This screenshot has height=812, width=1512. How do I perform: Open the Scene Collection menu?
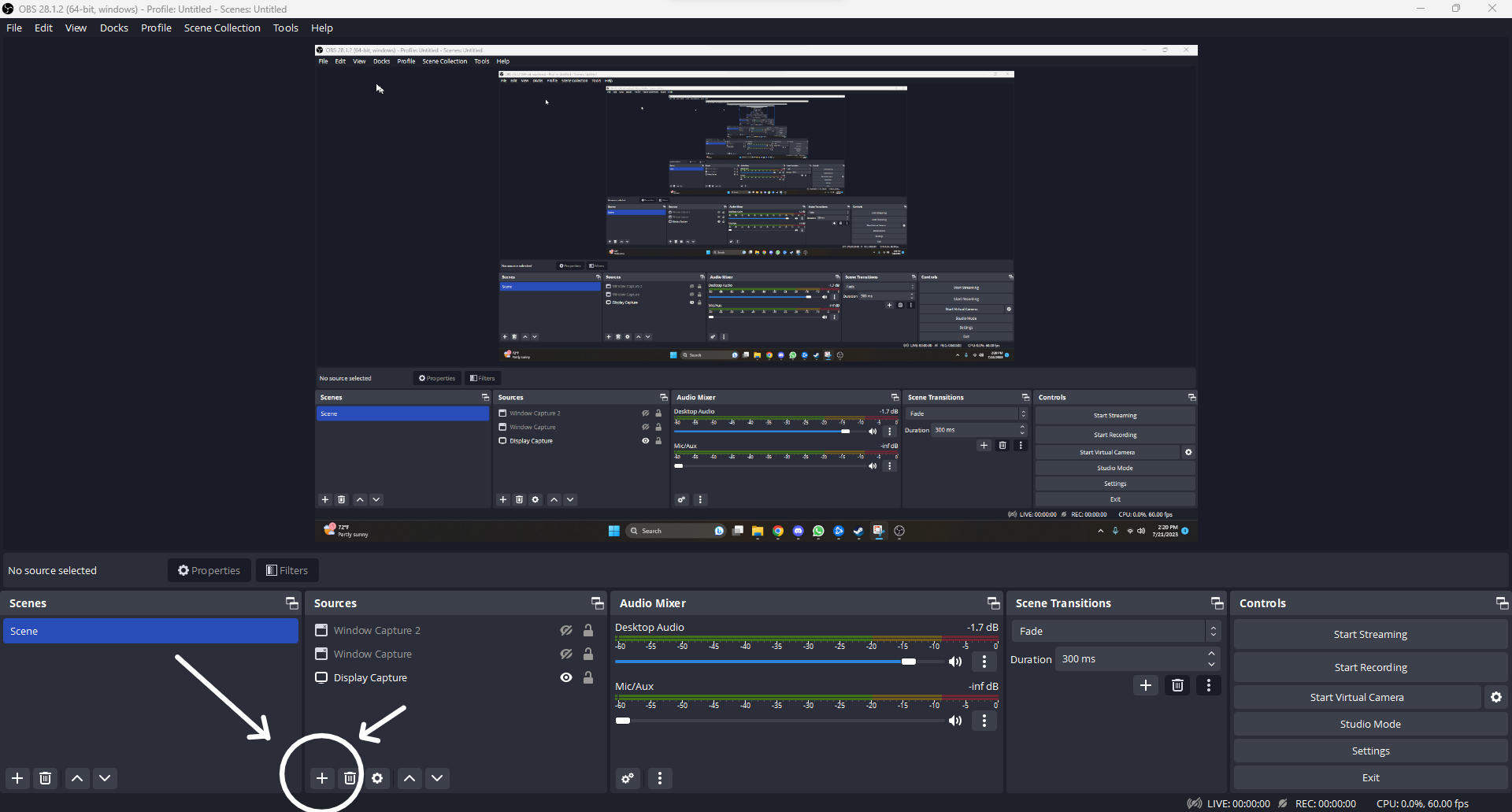coord(222,28)
